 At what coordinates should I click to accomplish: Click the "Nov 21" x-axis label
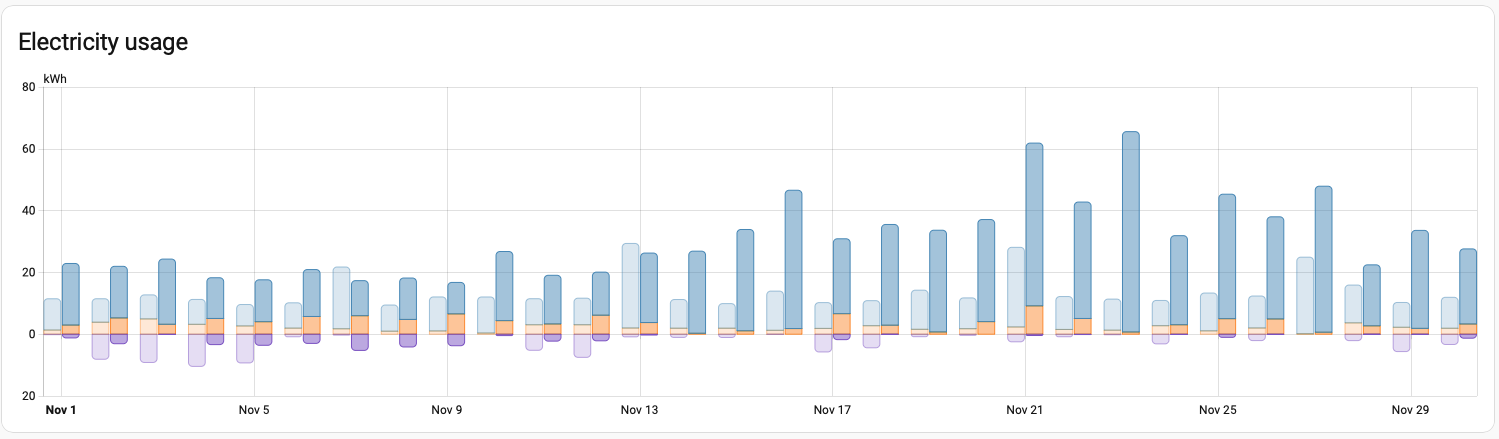(x=1025, y=410)
